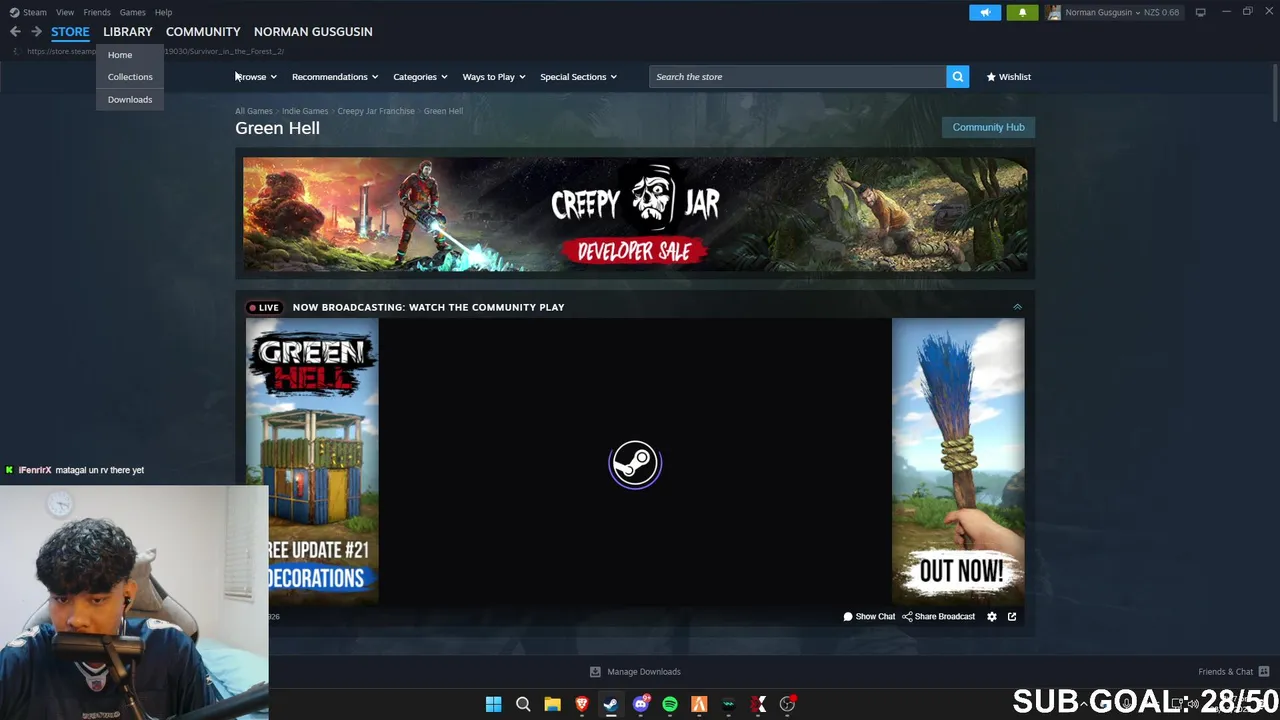The height and width of the screenshot is (720, 1280).
Task: Click the Share Broadcast label
Action: (945, 616)
